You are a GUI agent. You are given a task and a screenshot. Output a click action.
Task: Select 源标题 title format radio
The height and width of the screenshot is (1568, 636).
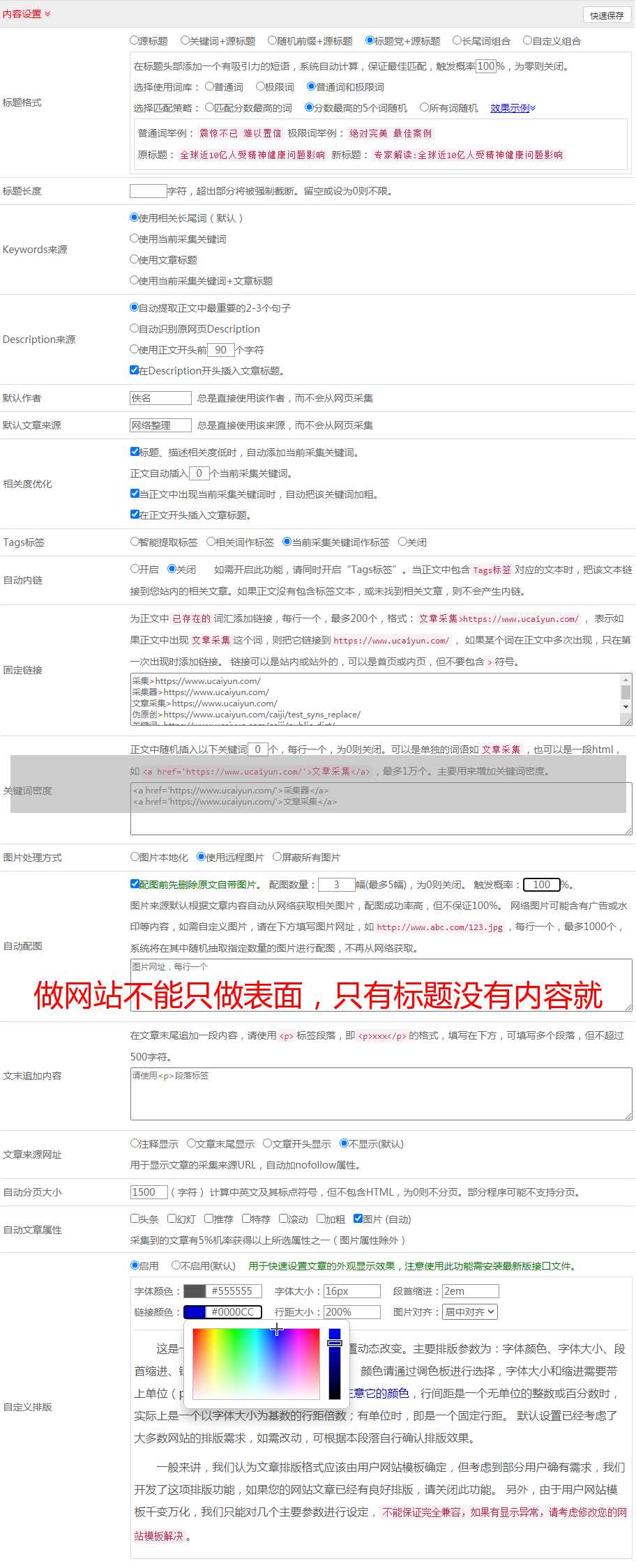point(135,40)
